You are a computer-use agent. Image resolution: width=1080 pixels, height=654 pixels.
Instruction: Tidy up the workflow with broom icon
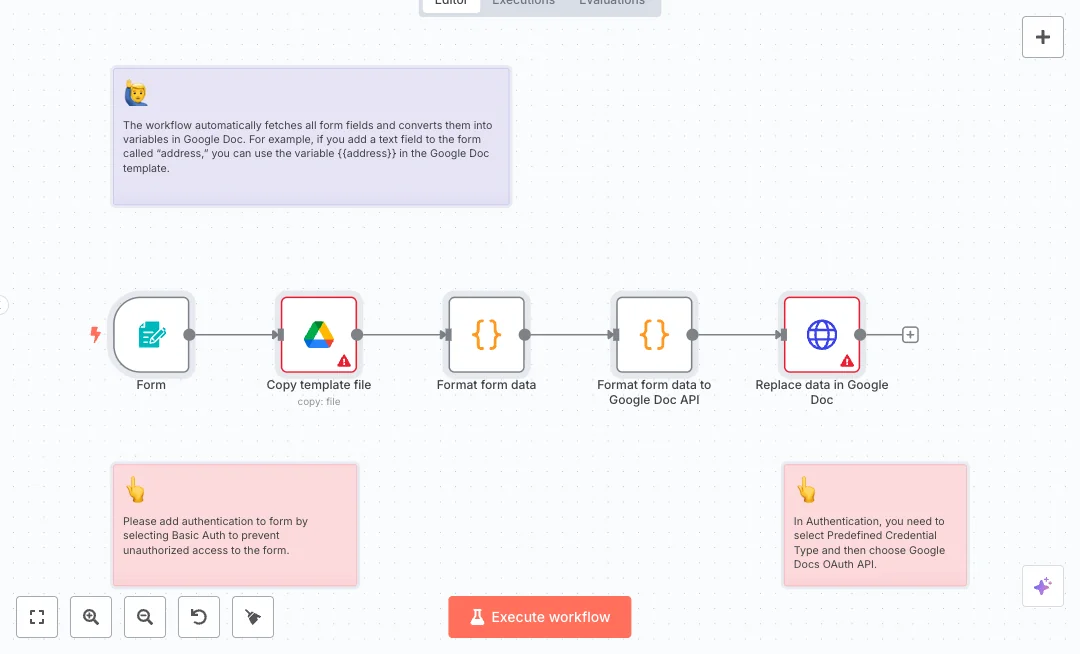[x=253, y=617]
